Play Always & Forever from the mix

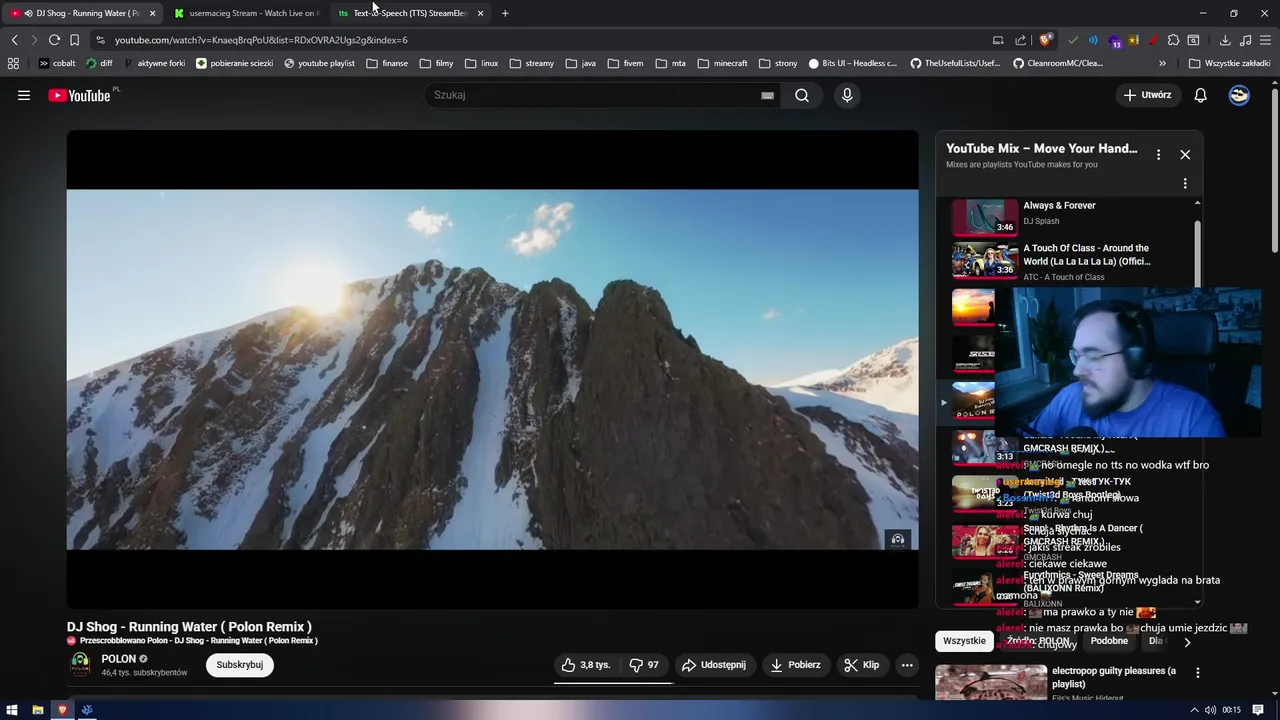click(x=1070, y=215)
